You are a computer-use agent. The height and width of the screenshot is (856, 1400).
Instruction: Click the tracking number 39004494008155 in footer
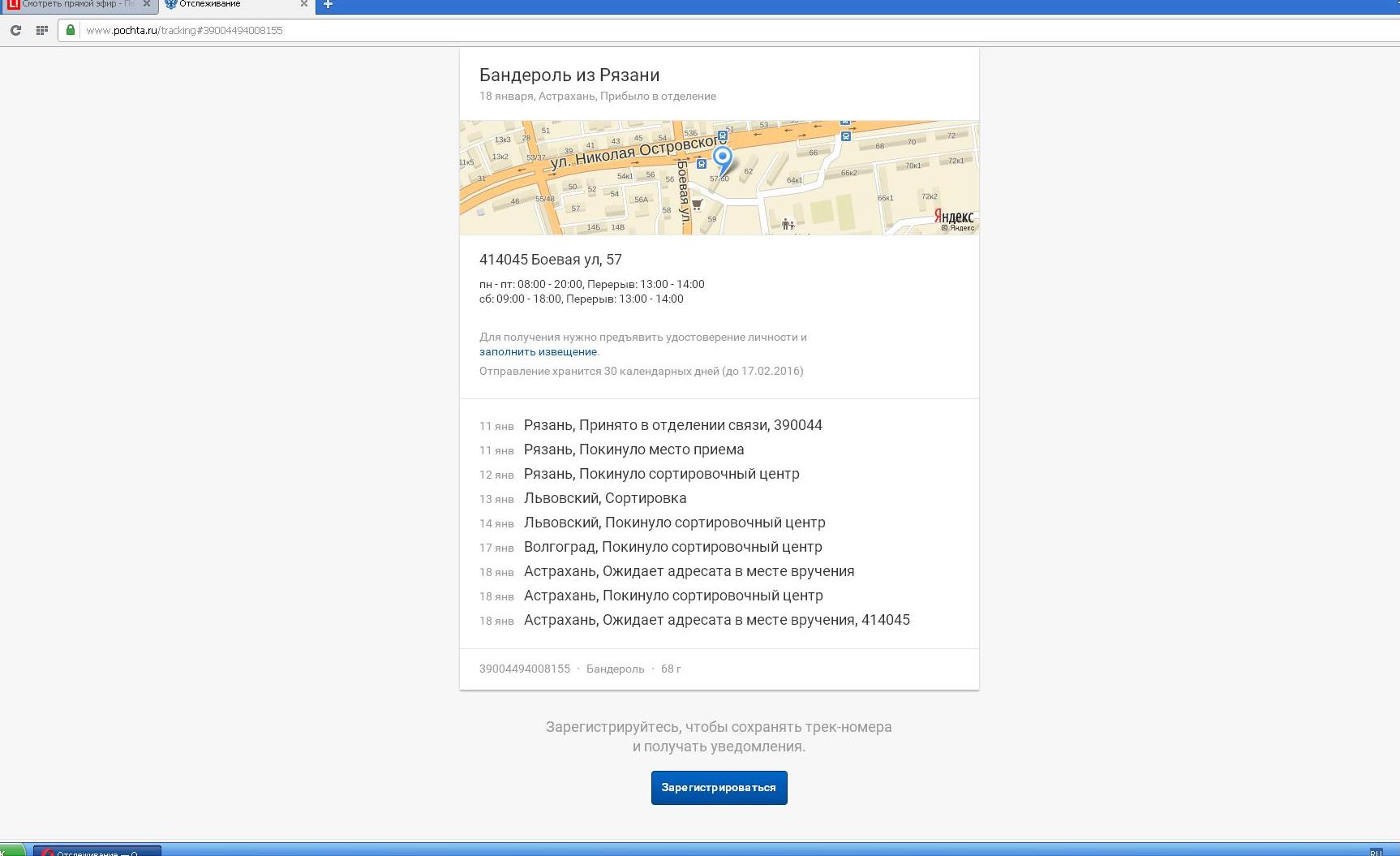tap(524, 669)
